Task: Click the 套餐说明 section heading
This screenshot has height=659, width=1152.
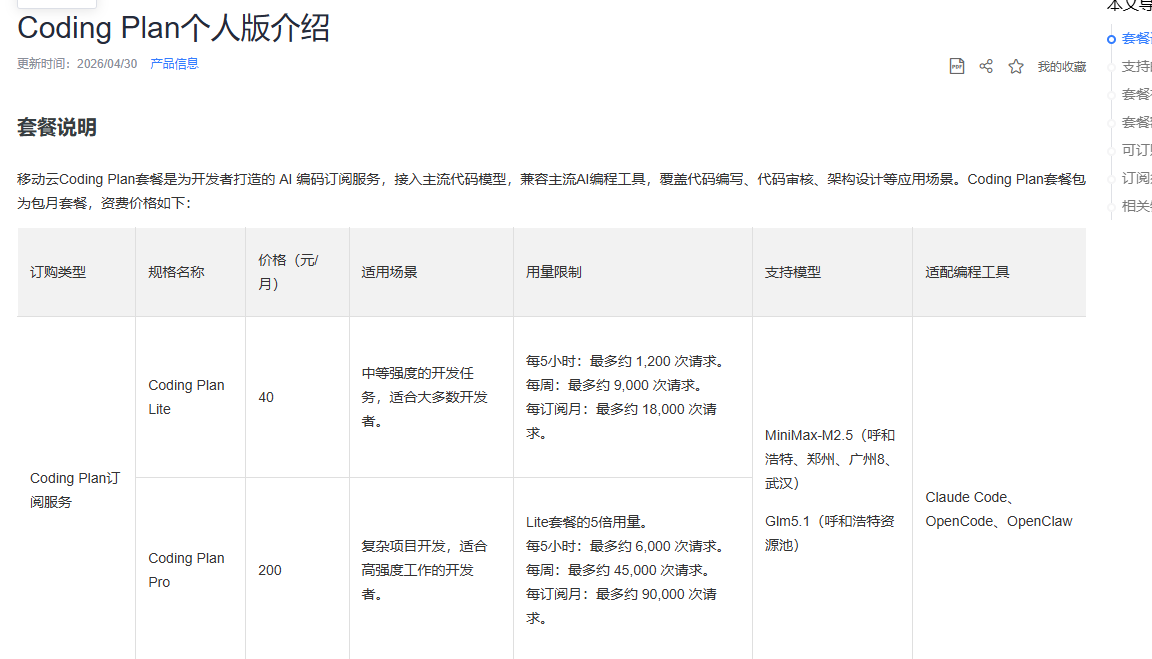Action: tap(57, 128)
